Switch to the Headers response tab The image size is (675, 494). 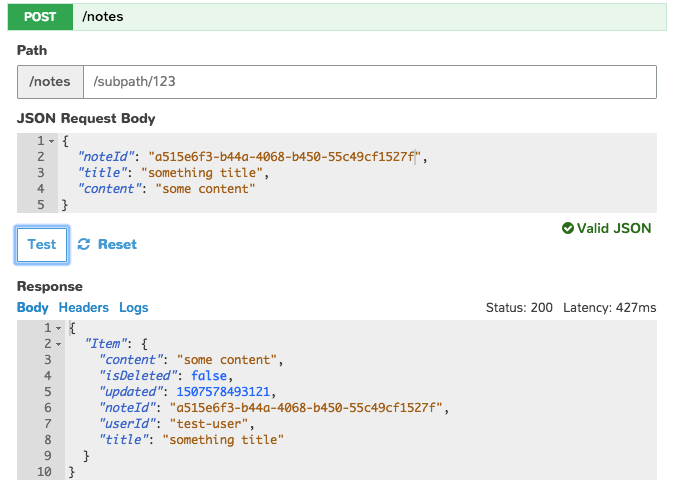(84, 307)
